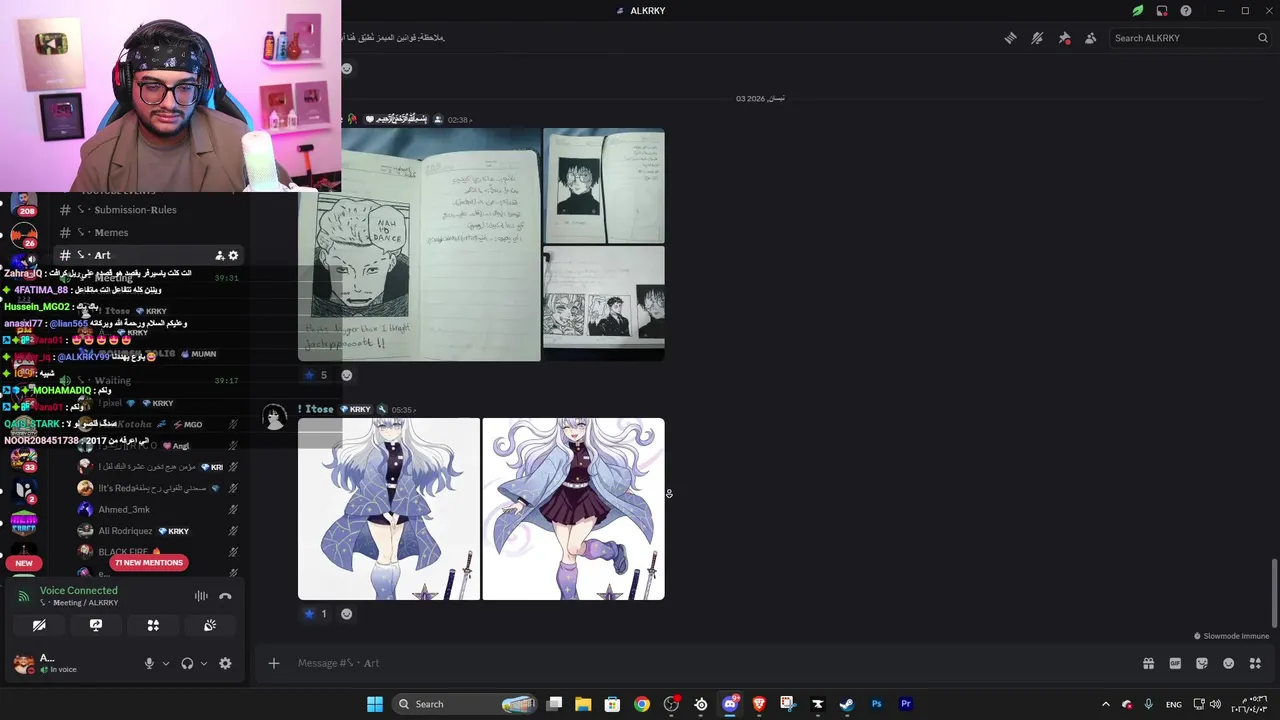The width and height of the screenshot is (1280, 720).
Task: Open Discord Help
Action: click(x=1186, y=11)
